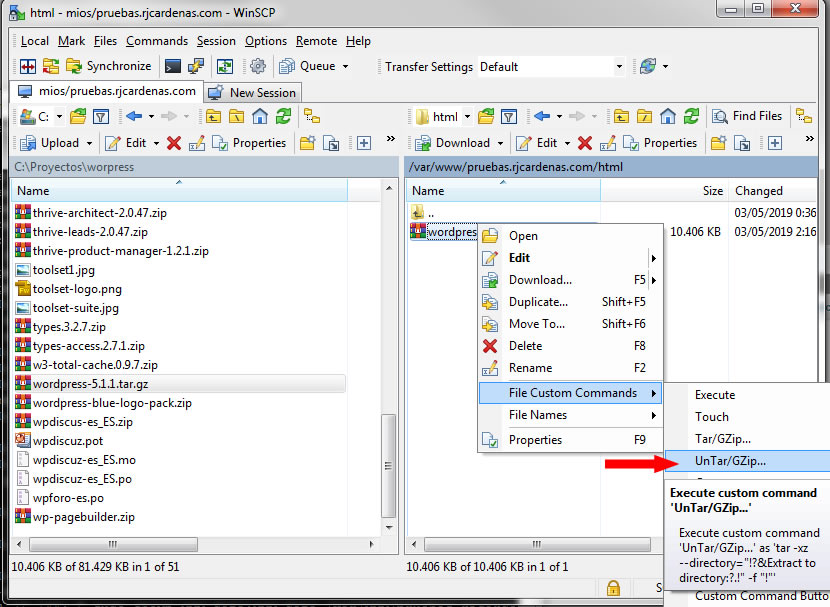830x607 pixels.
Task: Click Properties in the remote toolbar
Action: click(660, 143)
